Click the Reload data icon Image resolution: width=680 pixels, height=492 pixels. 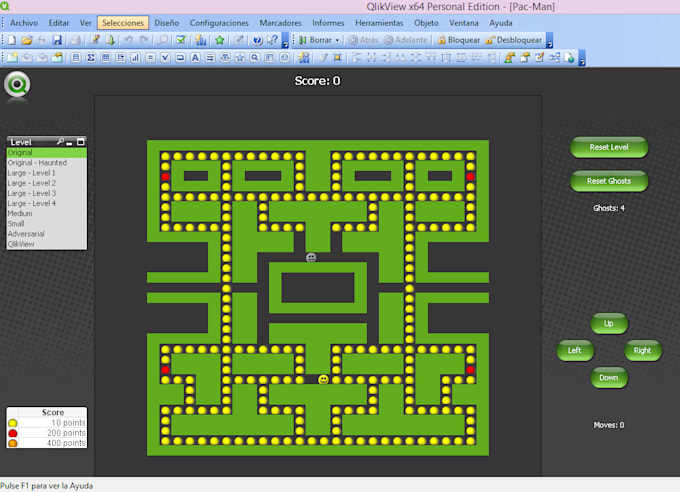110,40
